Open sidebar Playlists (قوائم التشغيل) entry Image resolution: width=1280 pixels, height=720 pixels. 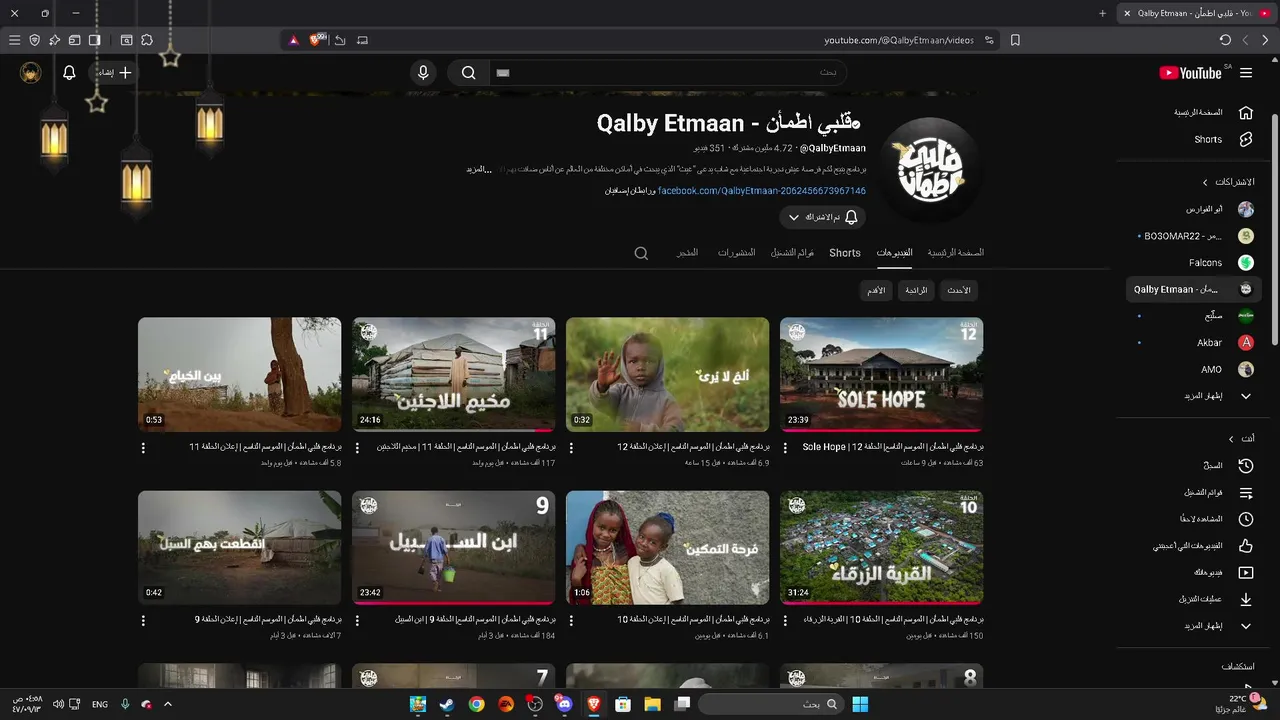pyautogui.click(x=1196, y=493)
